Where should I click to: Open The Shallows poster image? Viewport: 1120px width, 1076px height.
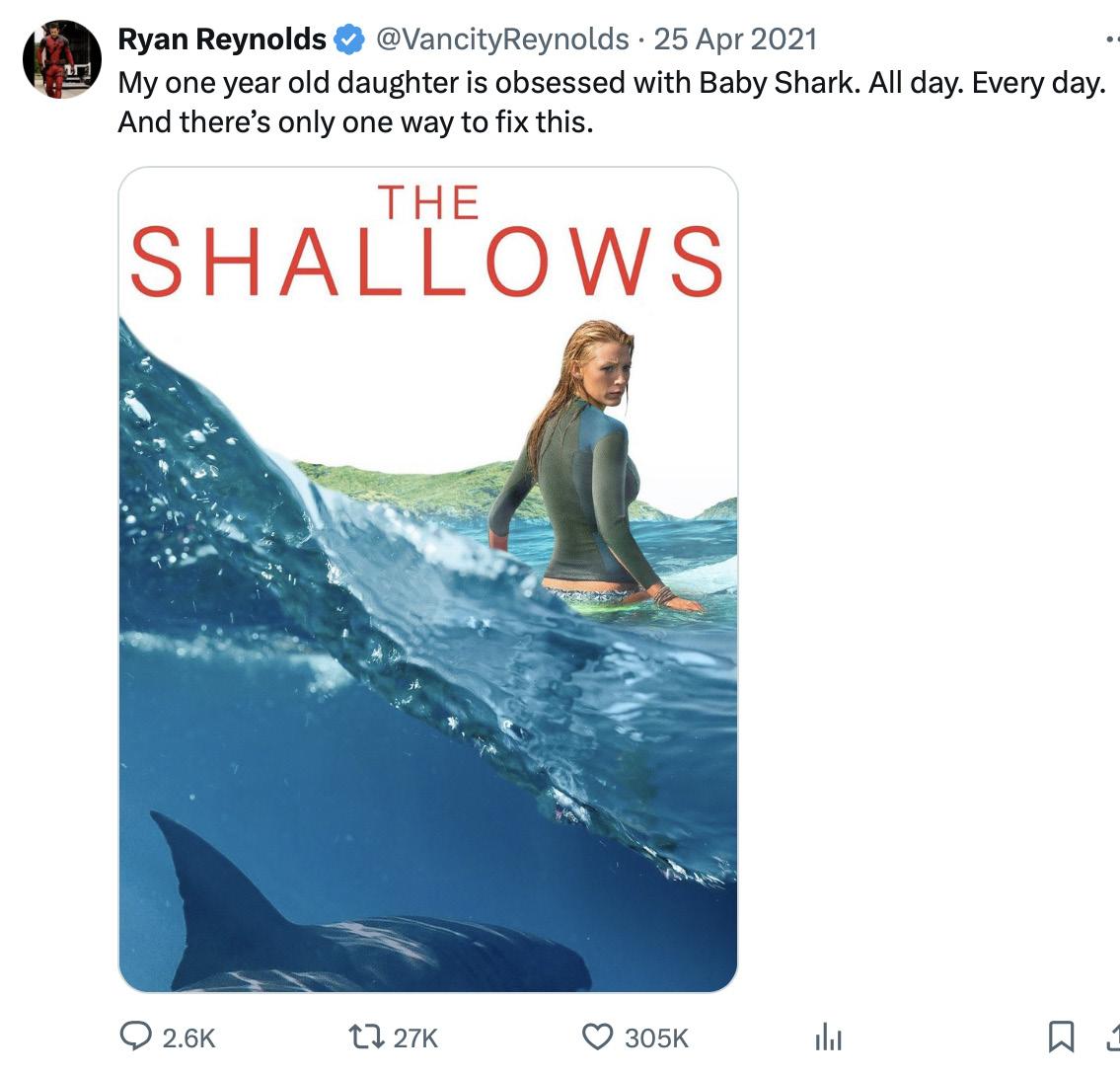coord(428,579)
